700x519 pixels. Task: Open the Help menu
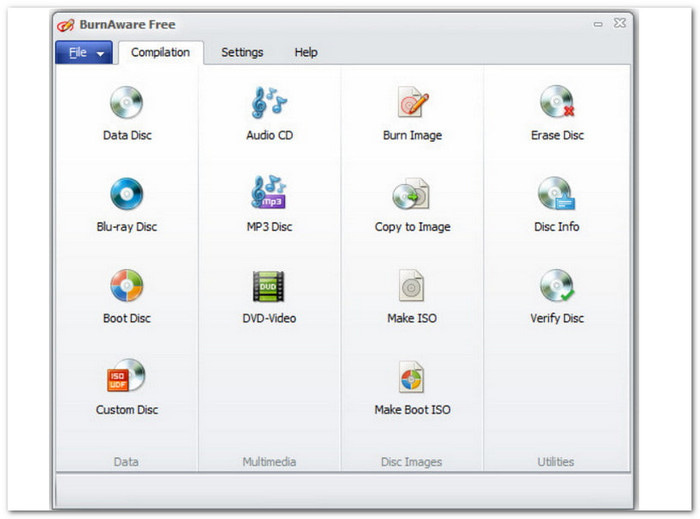306,53
